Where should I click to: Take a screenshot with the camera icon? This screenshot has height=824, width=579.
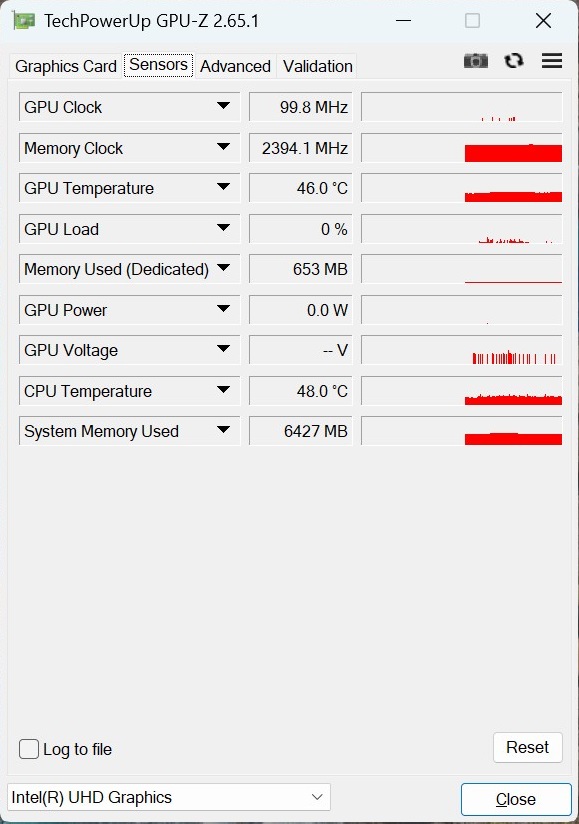tap(475, 61)
